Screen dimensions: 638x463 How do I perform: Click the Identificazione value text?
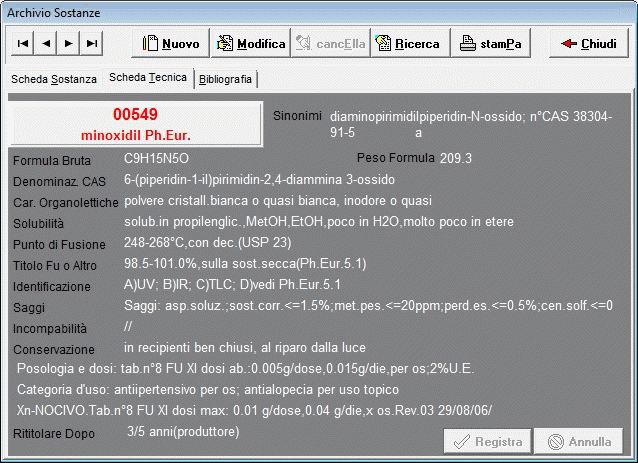tap(232, 284)
